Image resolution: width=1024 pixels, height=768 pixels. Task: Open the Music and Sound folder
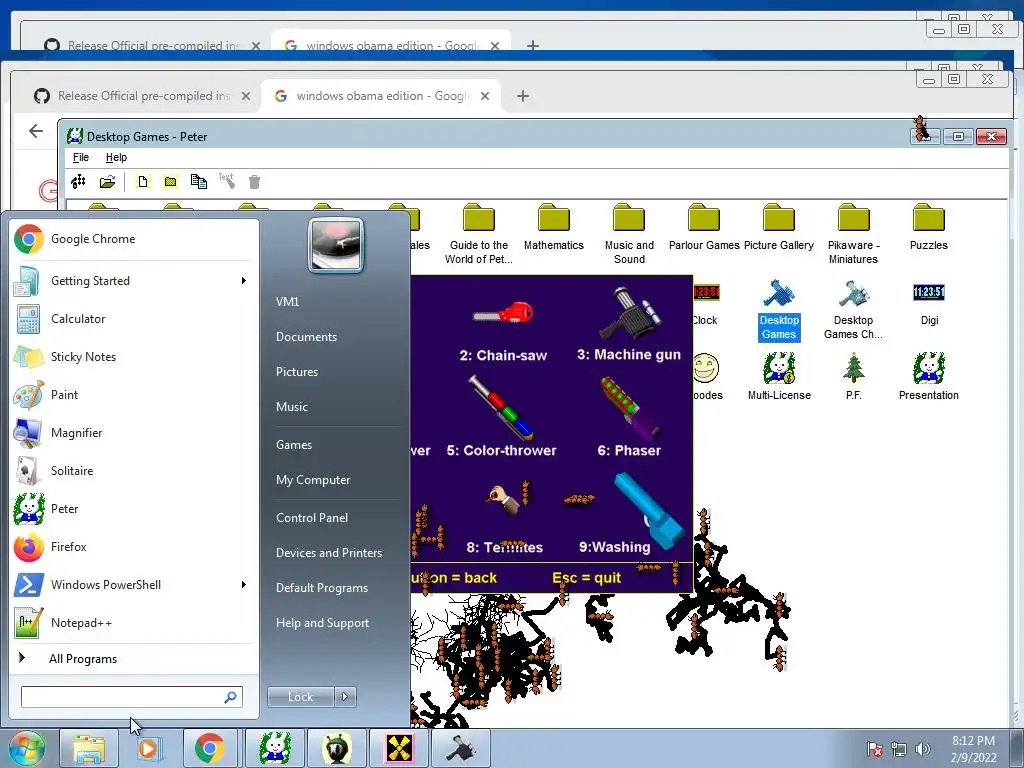click(x=629, y=234)
